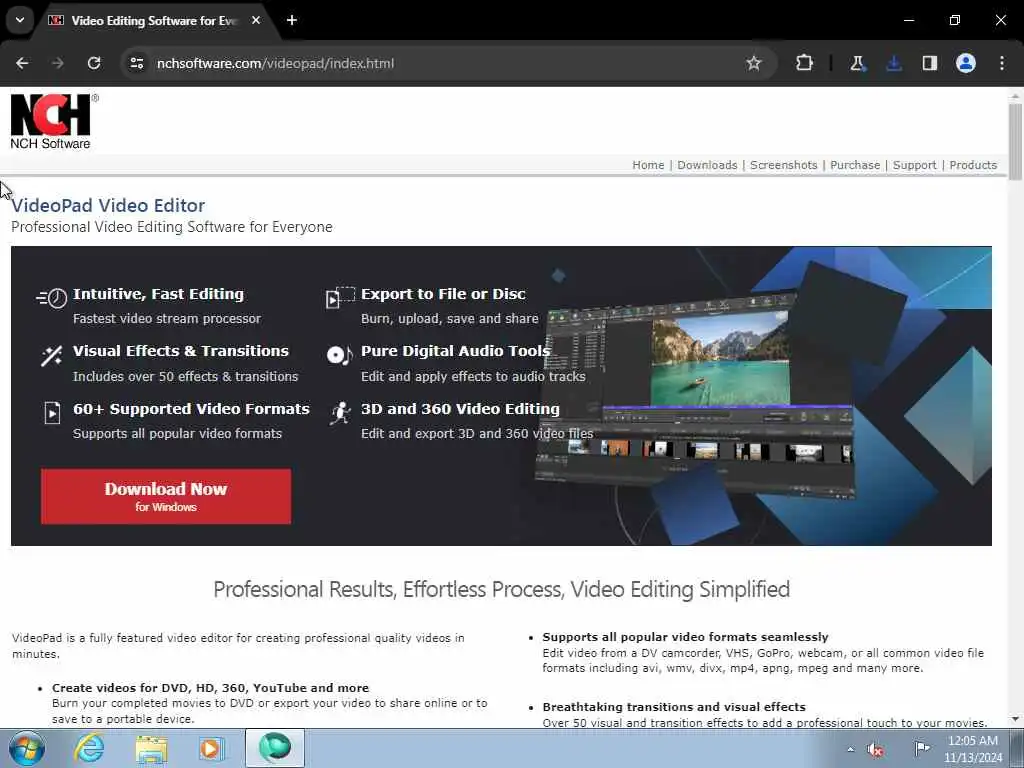This screenshot has height=768, width=1024.
Task: Click the VideoPad application screenshot image
Action: point(694,395)
